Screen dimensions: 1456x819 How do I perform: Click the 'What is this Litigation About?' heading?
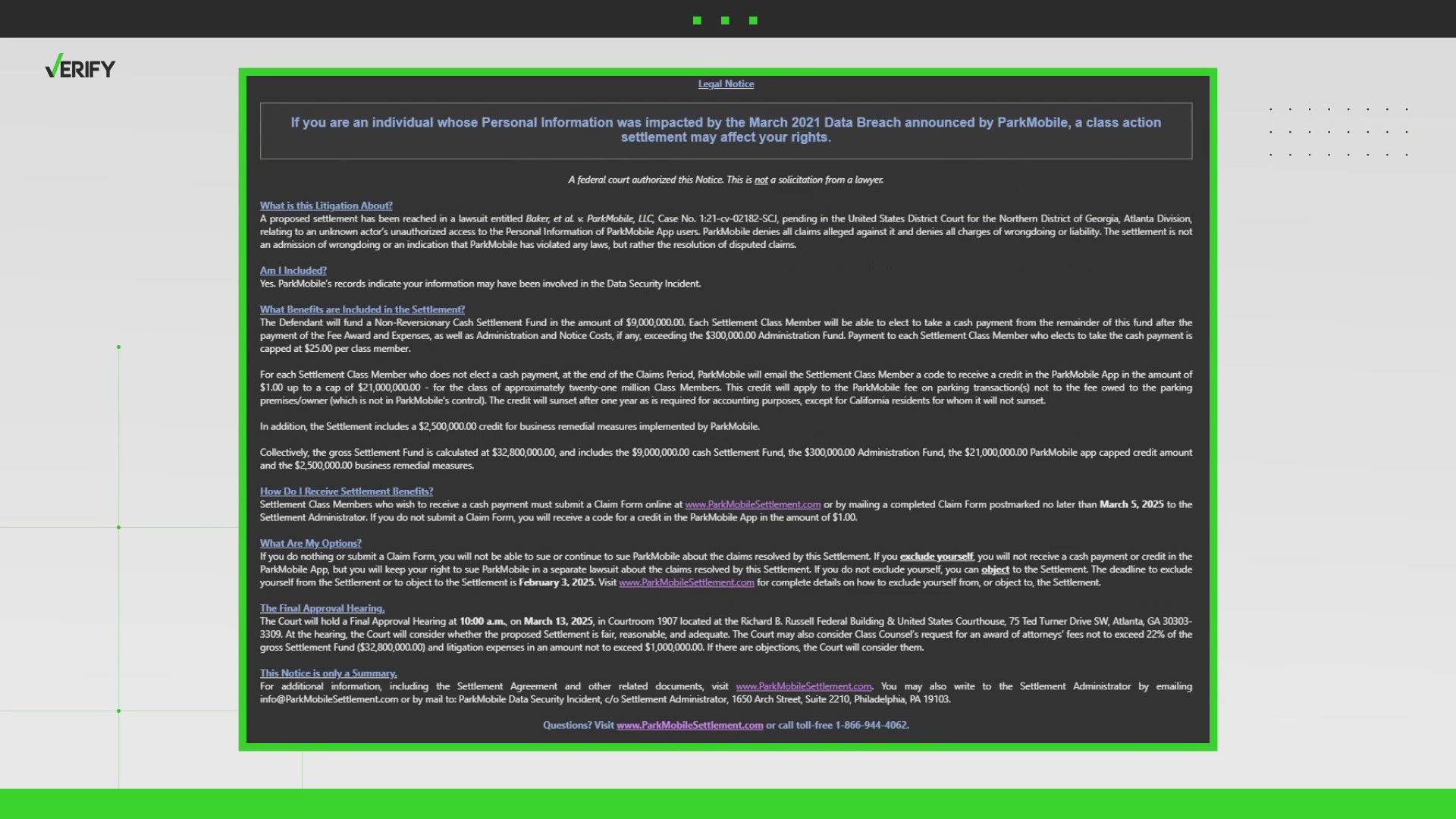(x=326, y=206)
